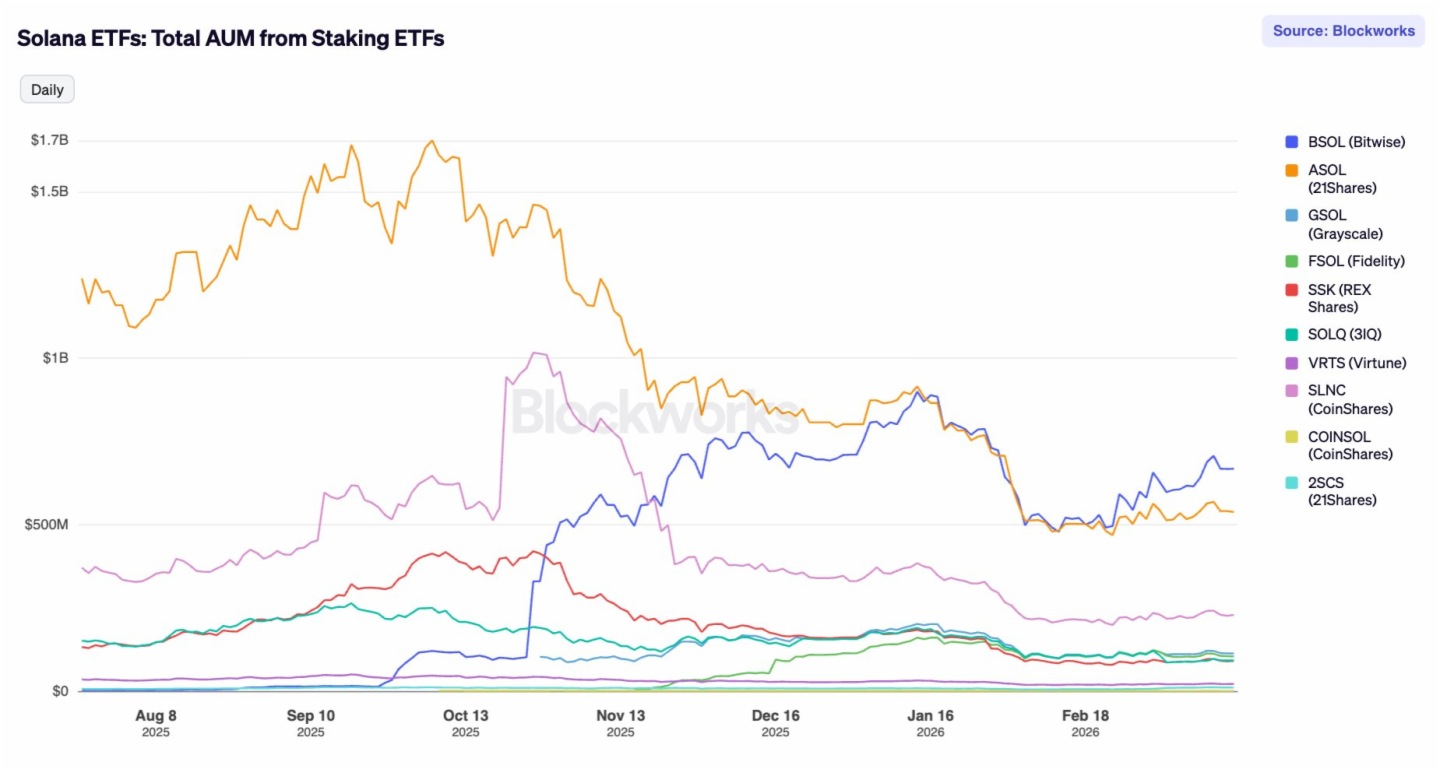Click the Daily interval button
The width and height of the screenshot is (1440, 769).
click(47, 90)
